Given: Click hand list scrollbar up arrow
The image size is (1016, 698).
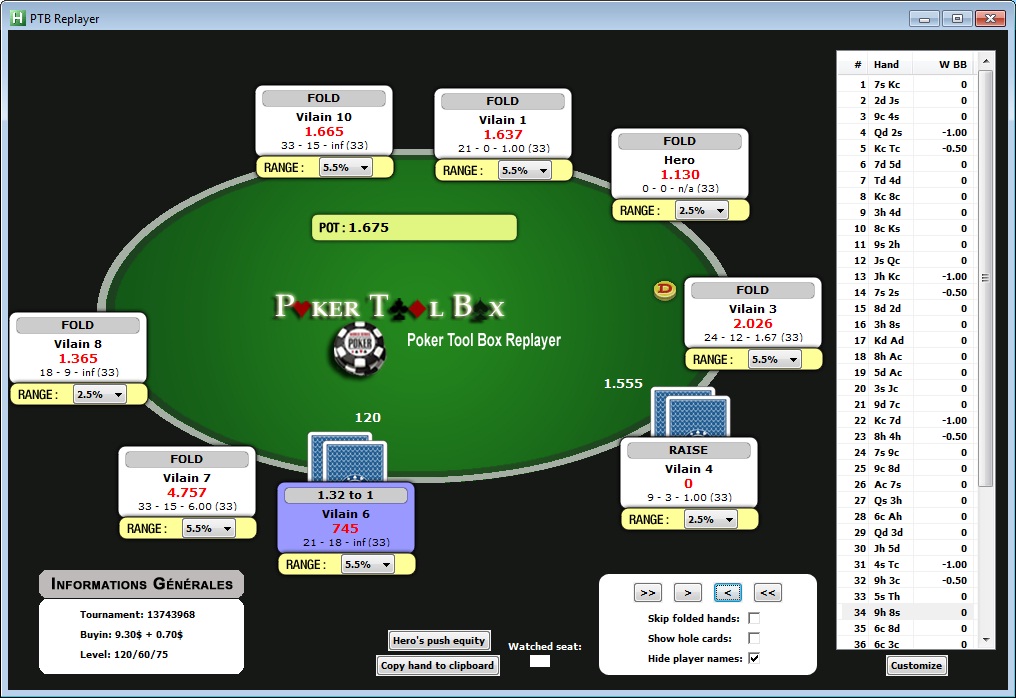Looking at the screenshot, I should (986, 61).
